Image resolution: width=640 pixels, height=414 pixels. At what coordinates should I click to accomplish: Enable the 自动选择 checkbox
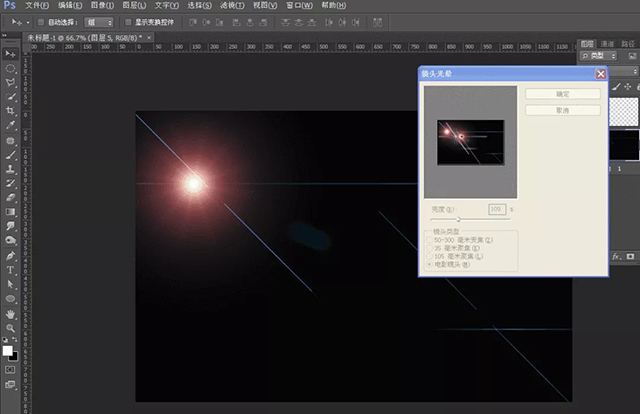(41, 21)
